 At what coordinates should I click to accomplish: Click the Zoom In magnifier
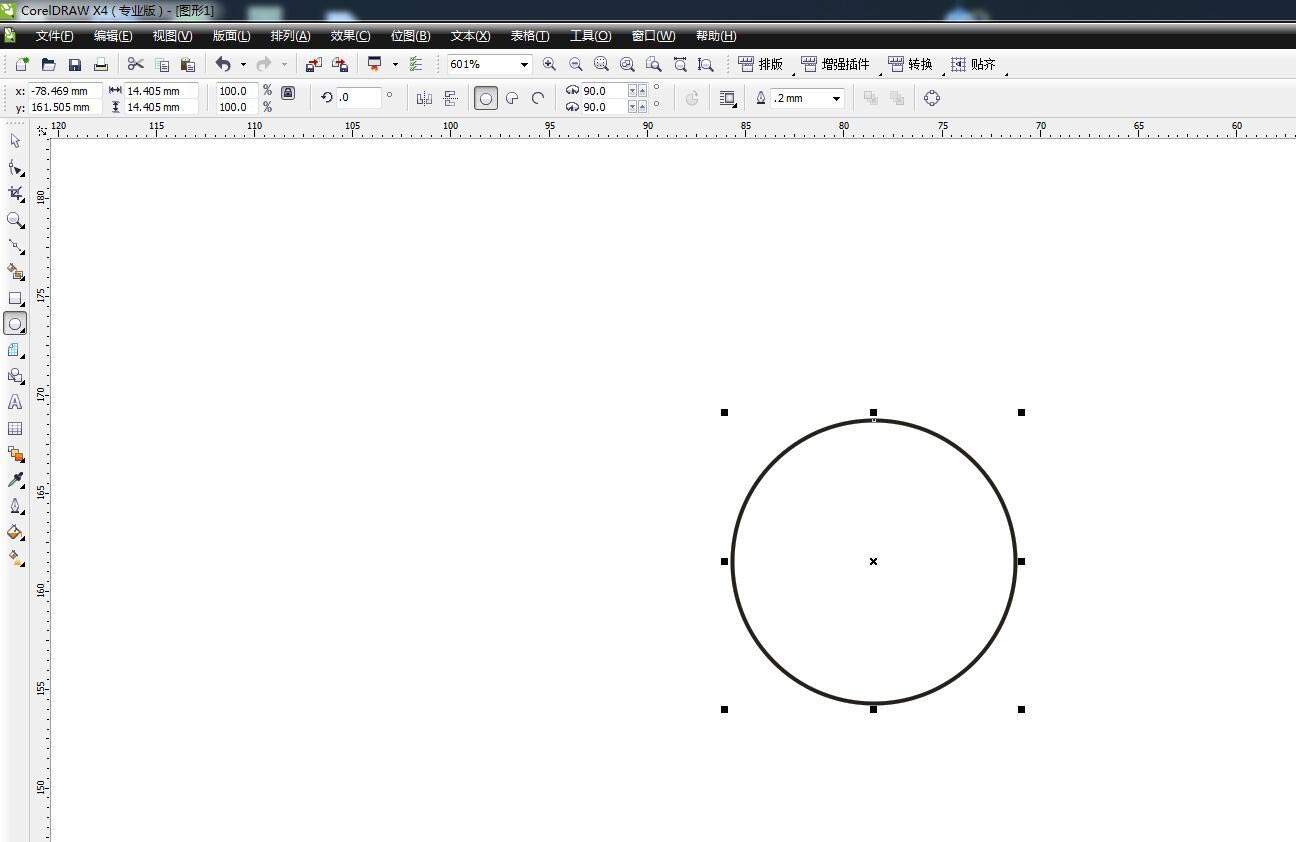[x=549, y=64]
